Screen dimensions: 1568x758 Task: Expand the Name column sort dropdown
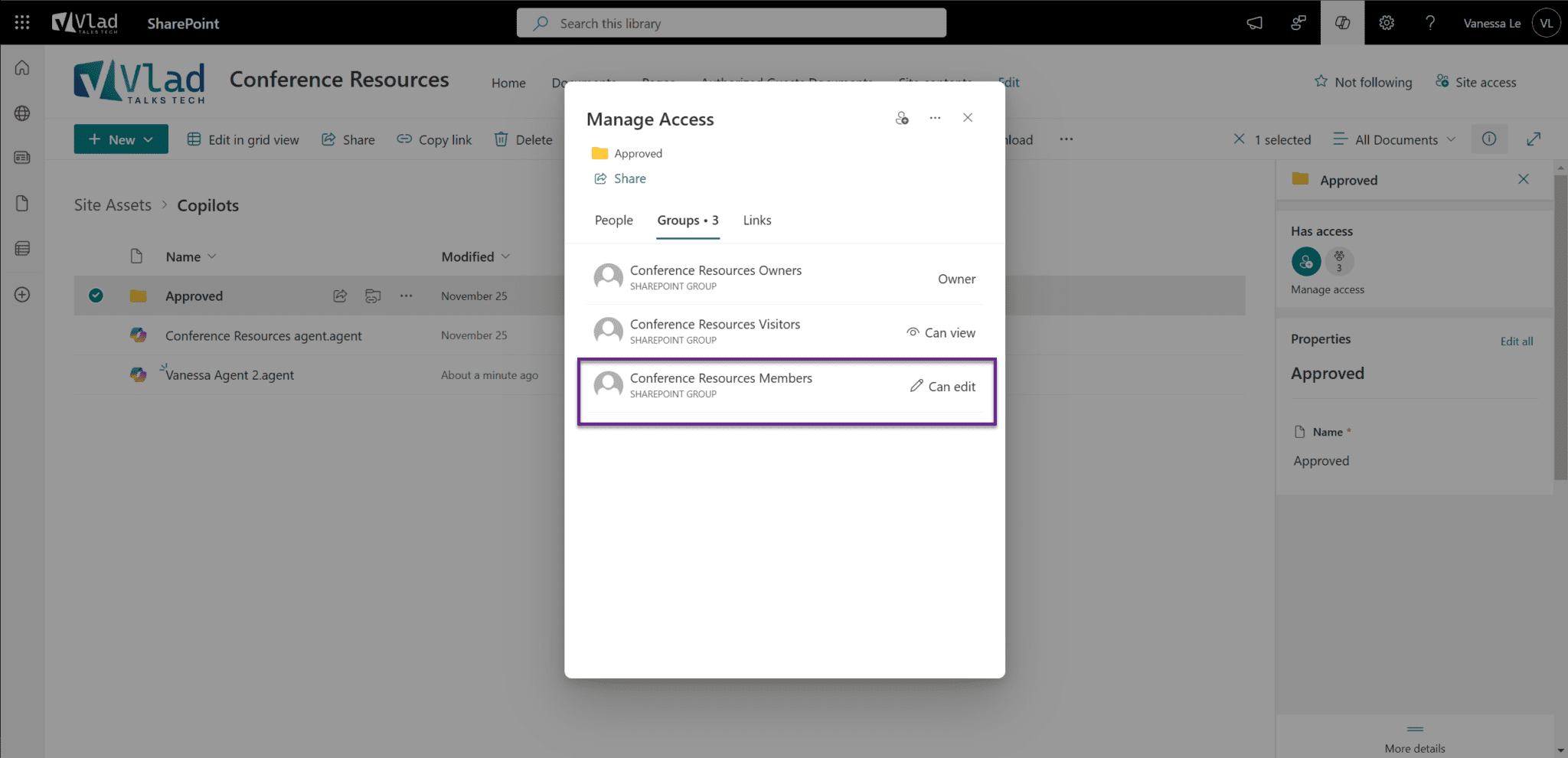pos(213,256)
